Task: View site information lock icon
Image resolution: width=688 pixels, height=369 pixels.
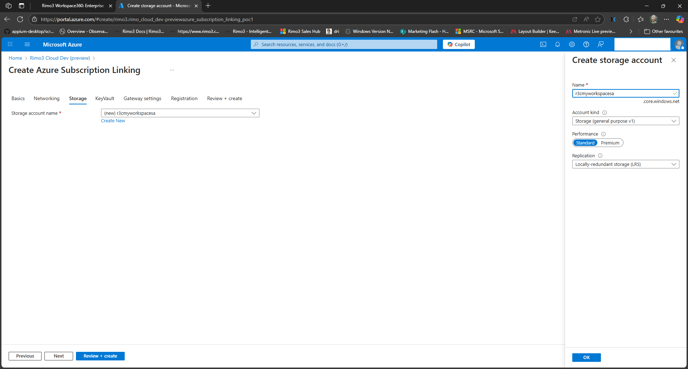Action: click(34, 19)
